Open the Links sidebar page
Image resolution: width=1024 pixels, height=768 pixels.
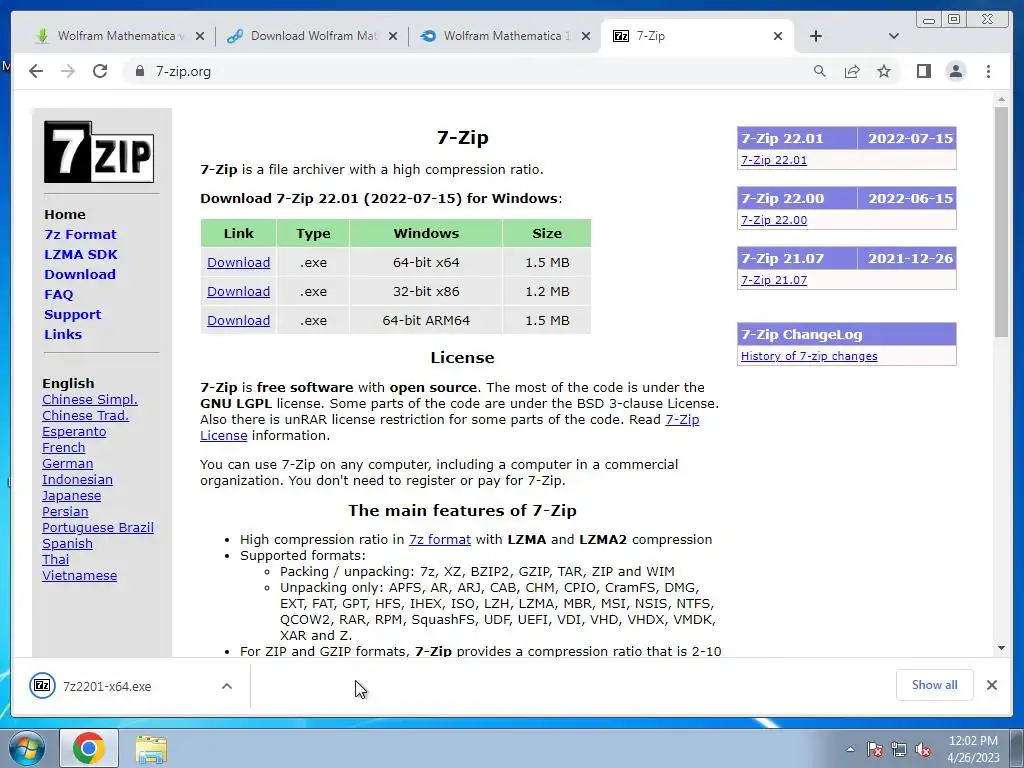(x=63, y=334)
